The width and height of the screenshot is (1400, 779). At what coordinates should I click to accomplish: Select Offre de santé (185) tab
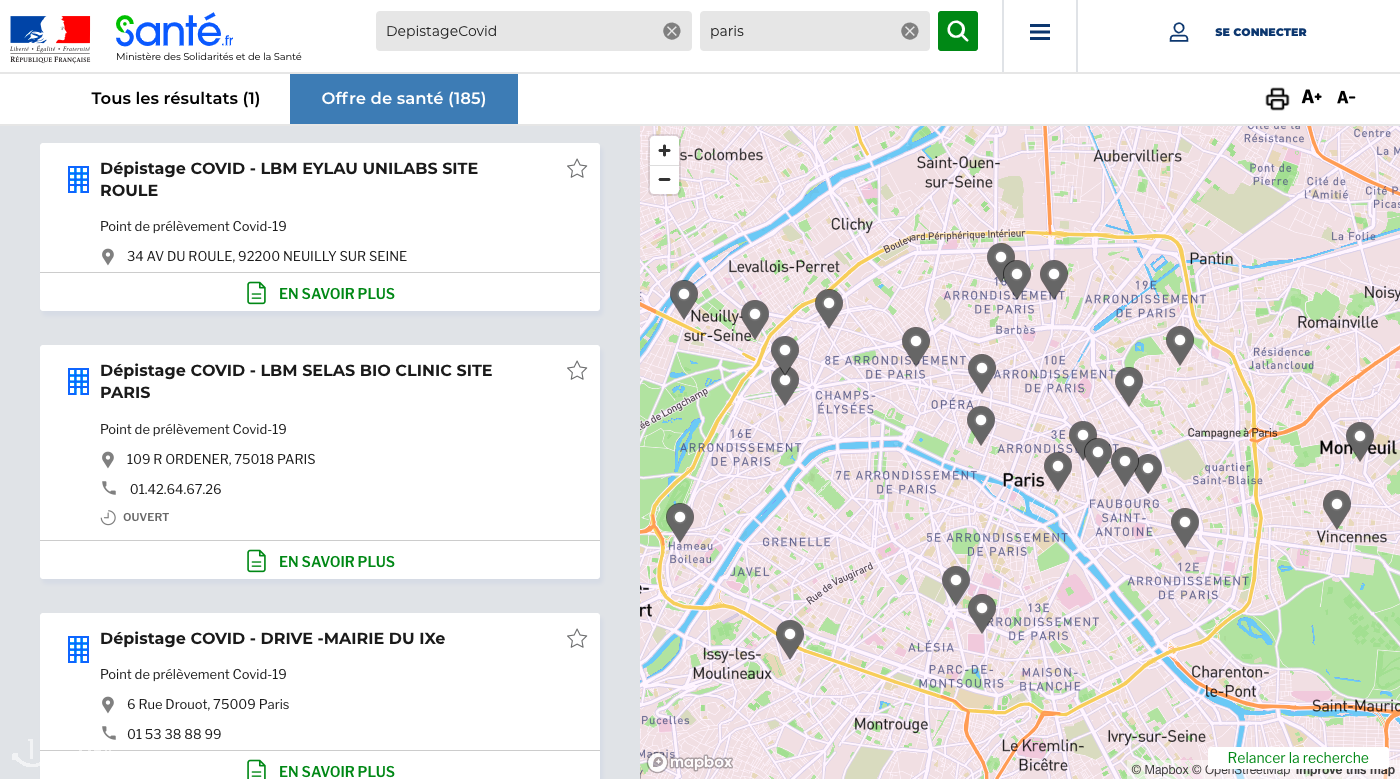click(404, 99)
